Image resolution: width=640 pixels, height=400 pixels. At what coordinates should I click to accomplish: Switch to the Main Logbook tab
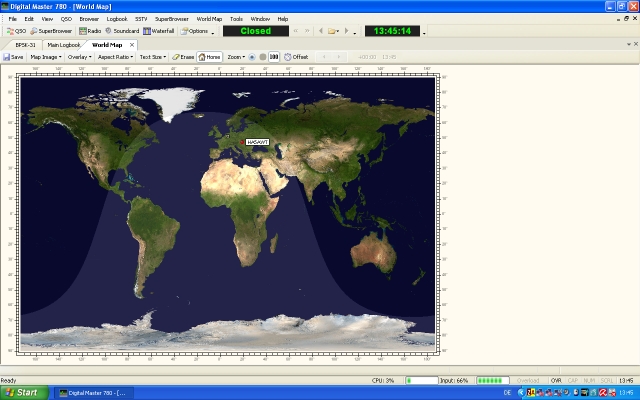(64, 45)
